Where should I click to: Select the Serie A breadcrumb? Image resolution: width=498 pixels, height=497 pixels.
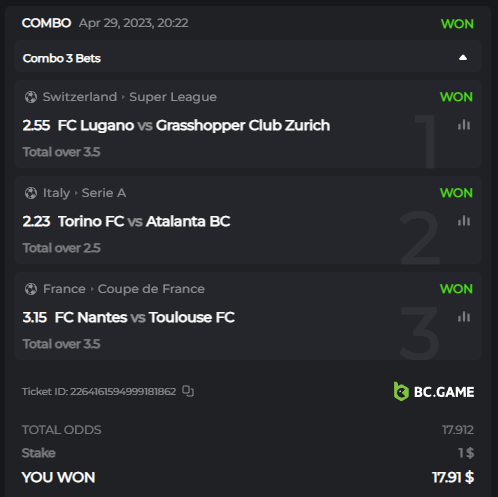pyautogui.click(x=104, y=193)
